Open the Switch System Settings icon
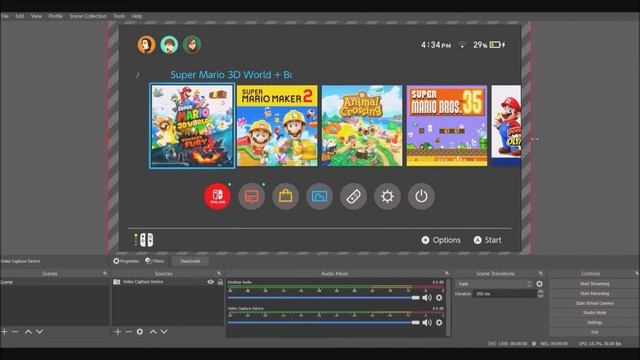 387,196
